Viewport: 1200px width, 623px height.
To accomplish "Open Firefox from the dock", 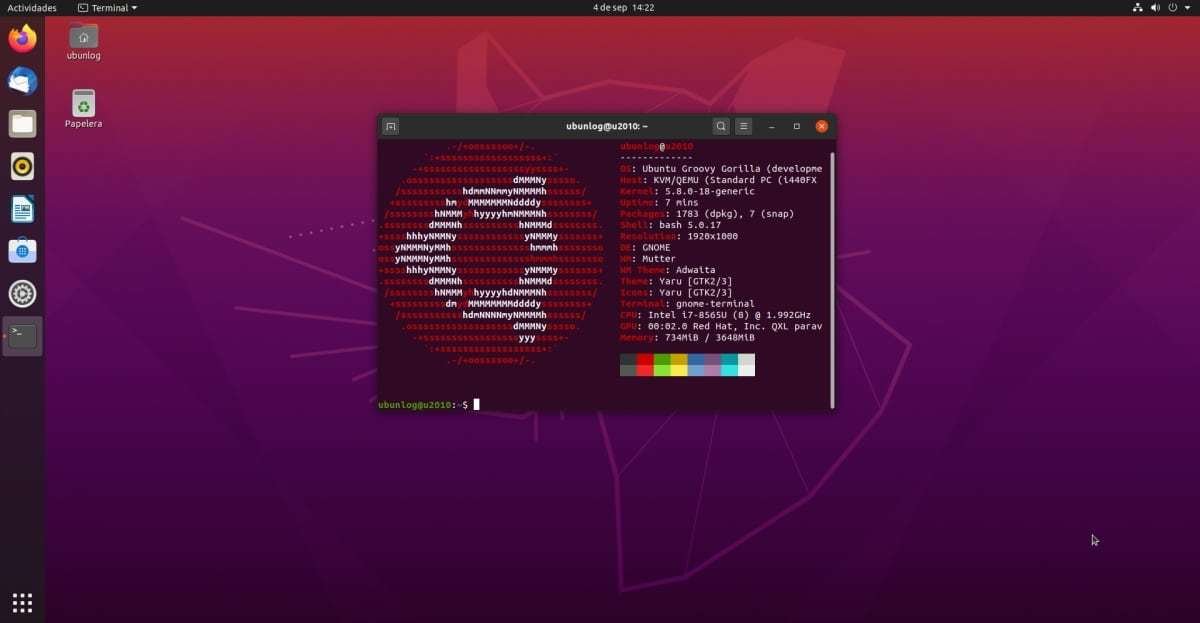I will point(22,39).
